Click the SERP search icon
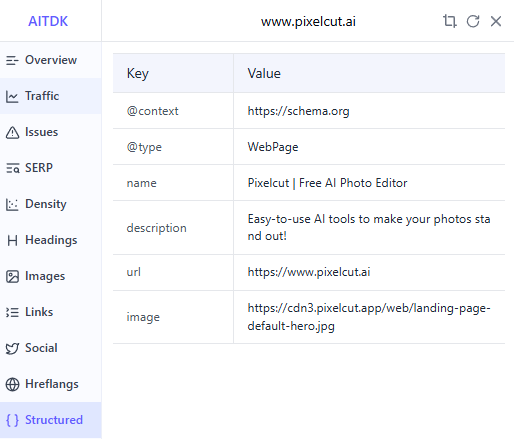The width and height of the screenshot is (514, 439). pos(13,168)
